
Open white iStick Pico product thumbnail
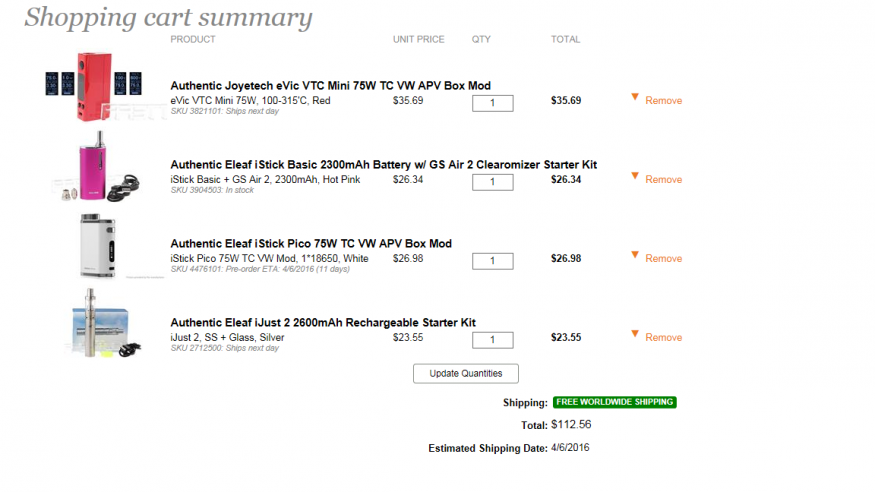pyautogui.click(x=98, y=245)
